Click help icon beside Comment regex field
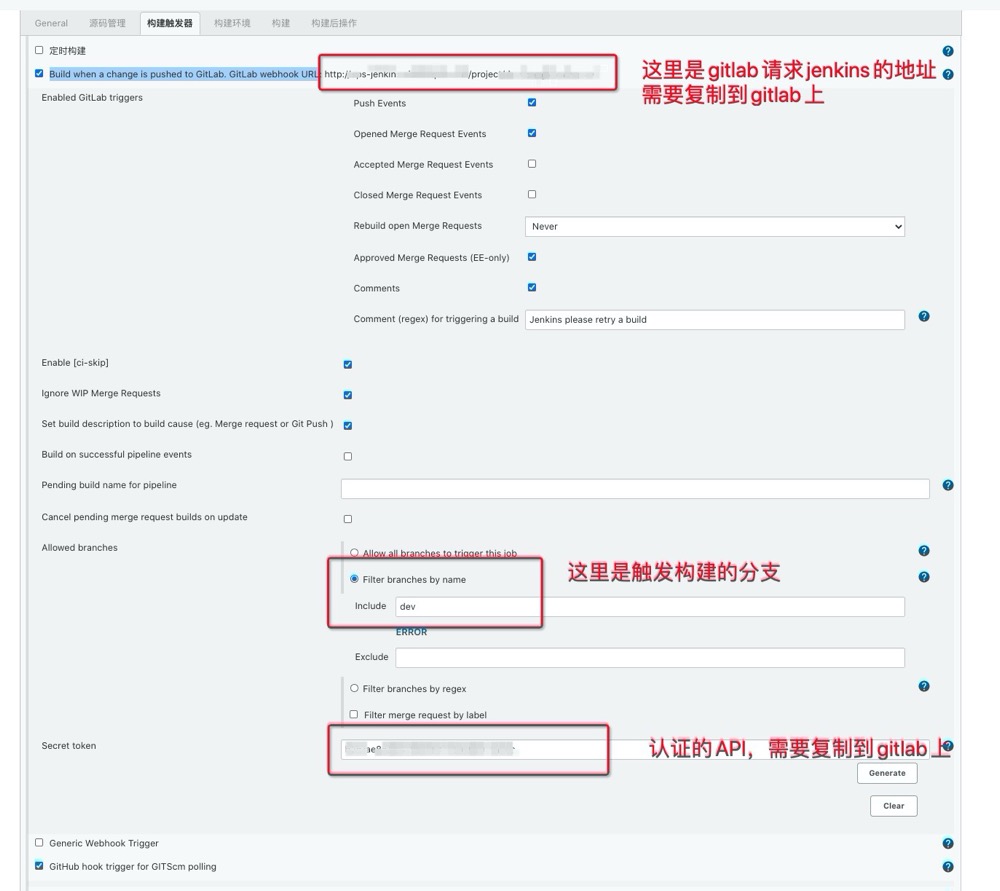The image size is (1000, 891). (x=924, y=316)
